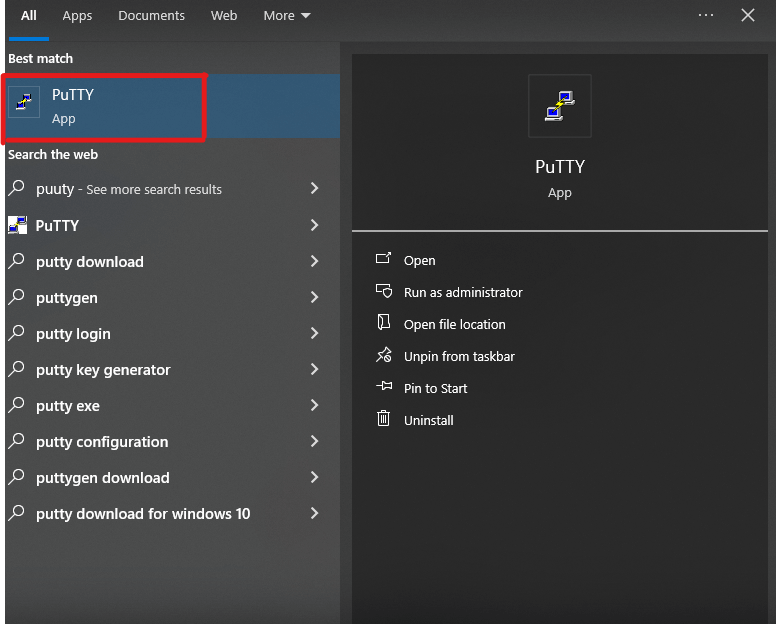Click the Open icon in actions list
Image resolution: width=776 pixels, height=624 pixels.
[383, 258]
